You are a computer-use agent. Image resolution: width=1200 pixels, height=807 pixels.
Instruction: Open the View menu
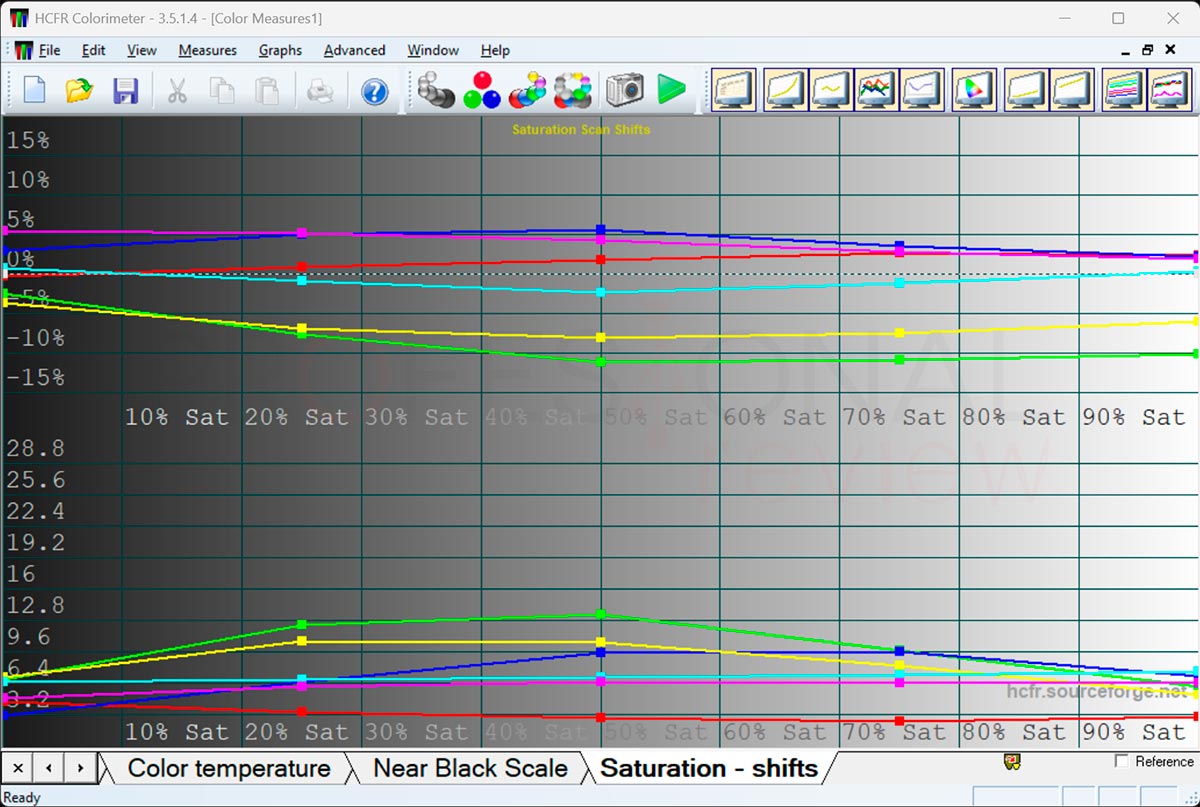click(x=142, y=50)
